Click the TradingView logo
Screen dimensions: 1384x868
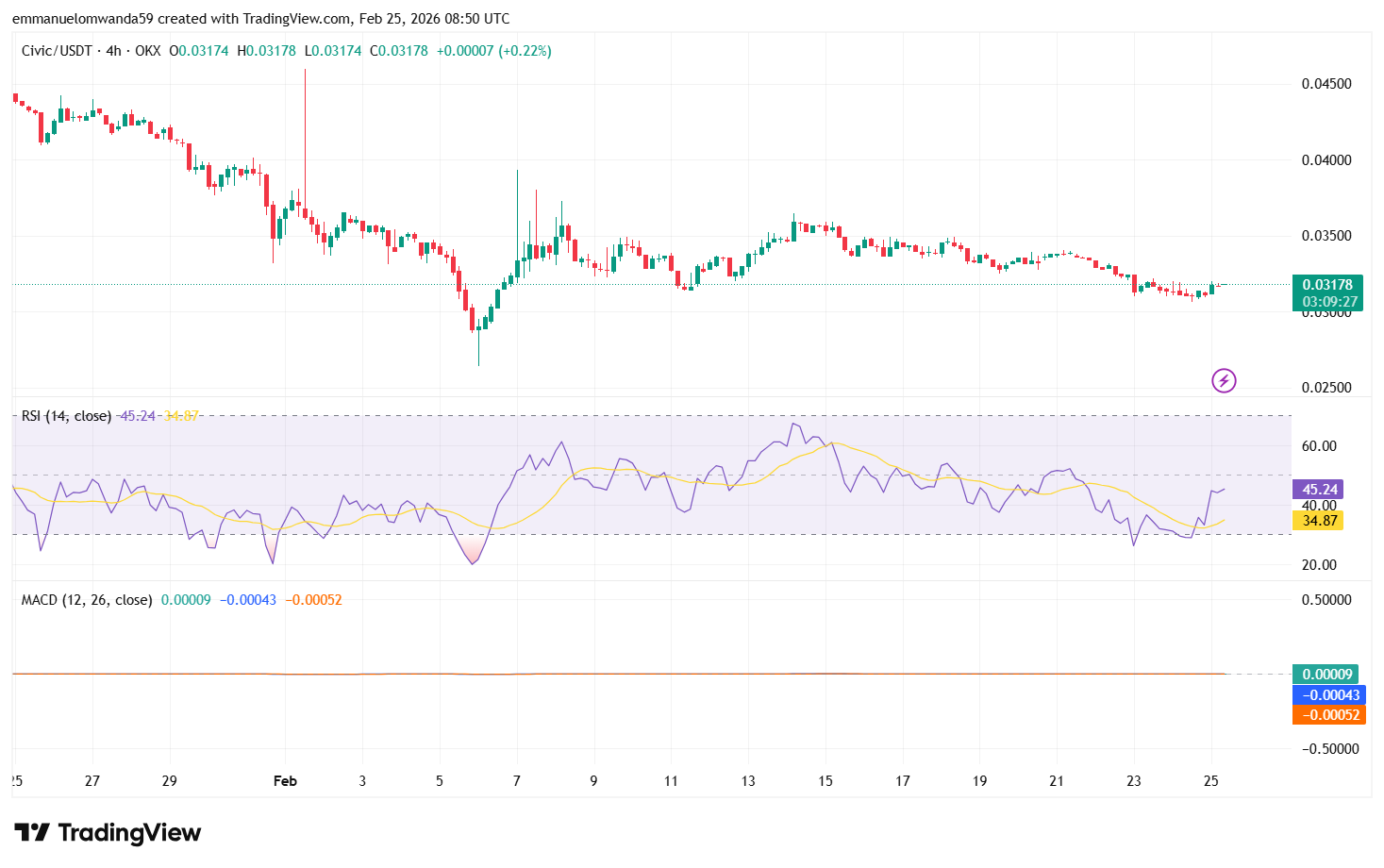pyautogui.click(x=107, y=833)
